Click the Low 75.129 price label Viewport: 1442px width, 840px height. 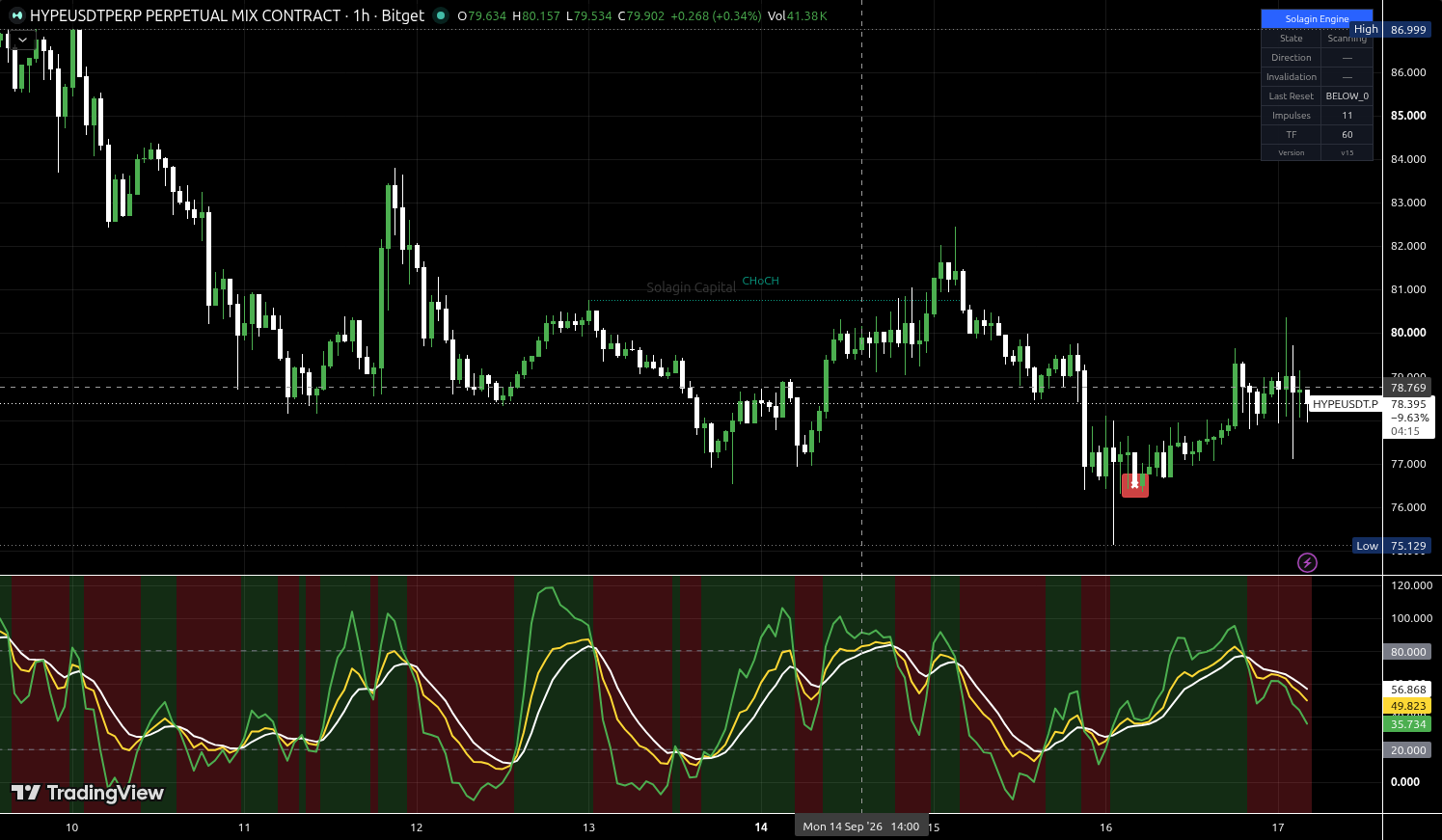(x=1391, y=546)
